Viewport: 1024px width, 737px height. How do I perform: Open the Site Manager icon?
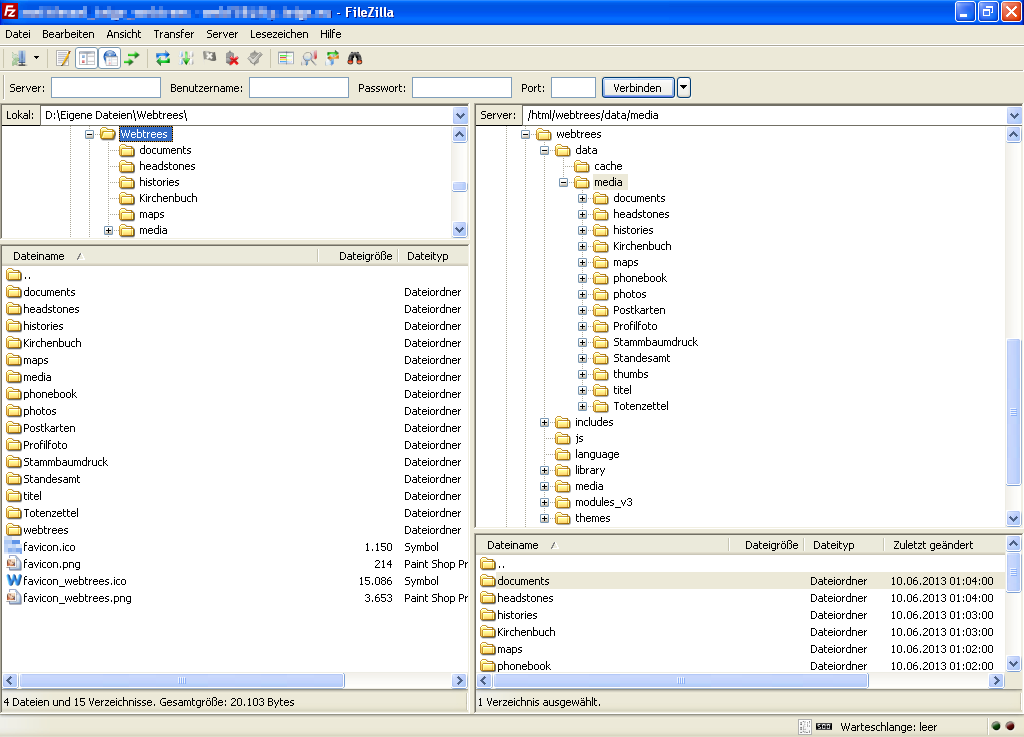pyautogui.click(x=17, y=58)
